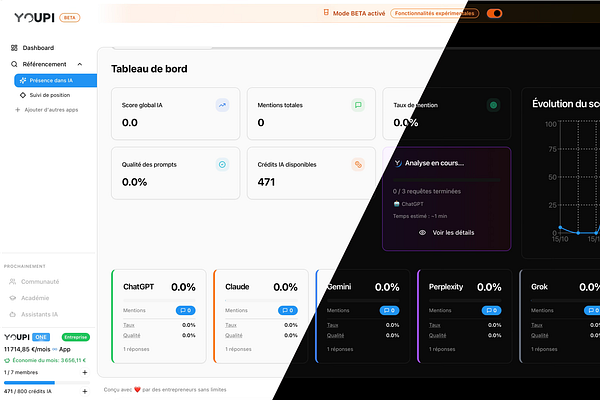Click the beaker icon near Mode BETA
The image size is (600, 400).
(326, 13)
